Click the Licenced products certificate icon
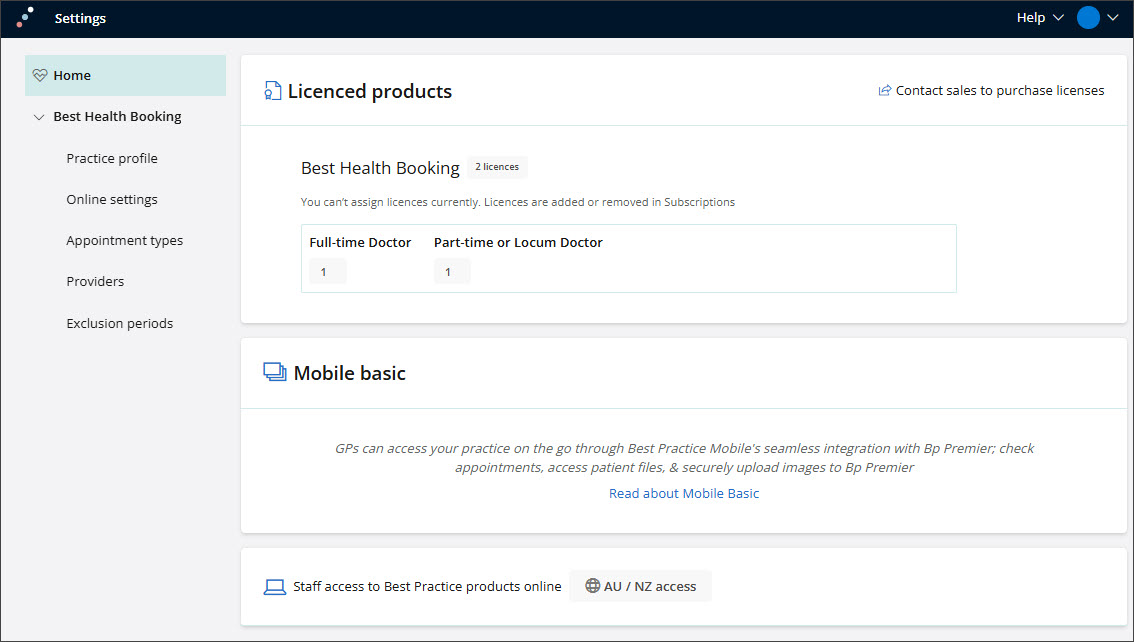 (272, 92)
